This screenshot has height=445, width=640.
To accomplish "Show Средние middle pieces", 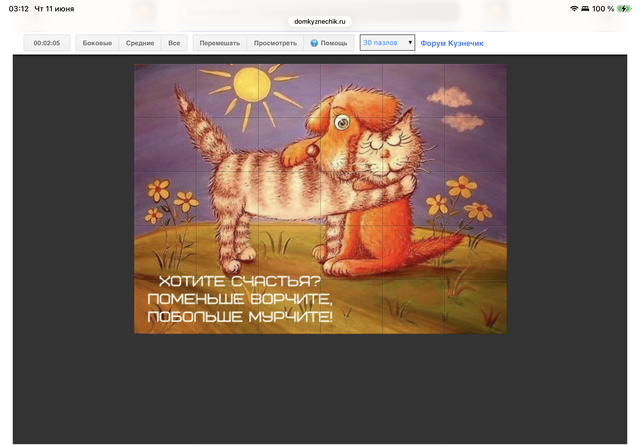I will [x=140, y=43].
